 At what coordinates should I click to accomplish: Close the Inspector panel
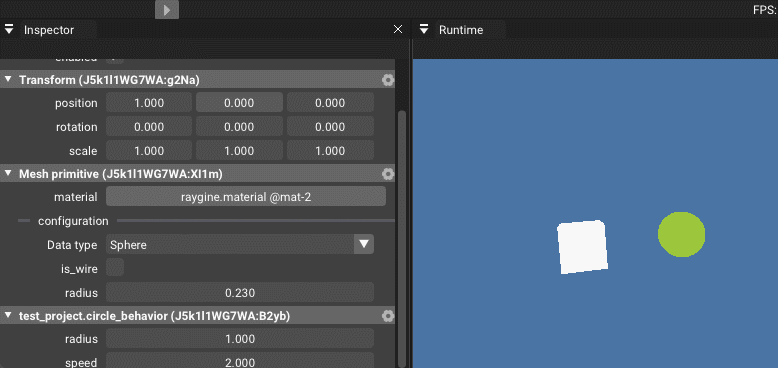pos(397,30)
